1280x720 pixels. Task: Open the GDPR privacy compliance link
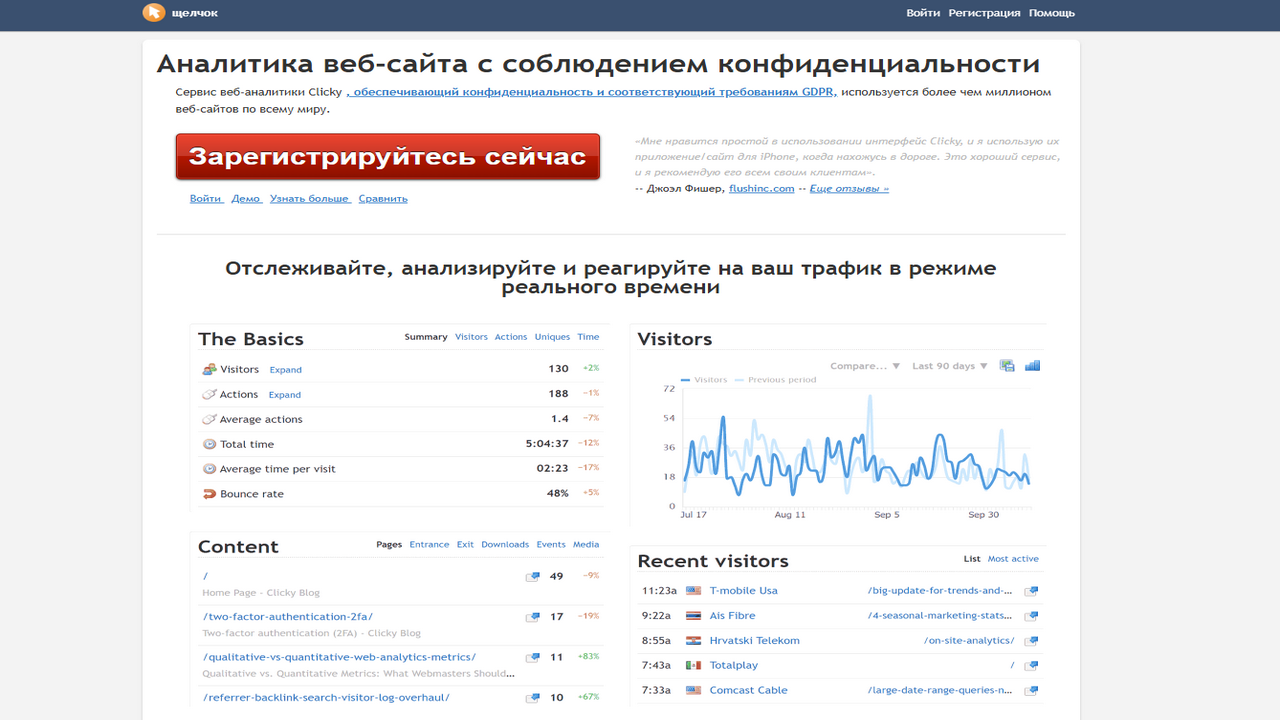click(x=591, y=92)
